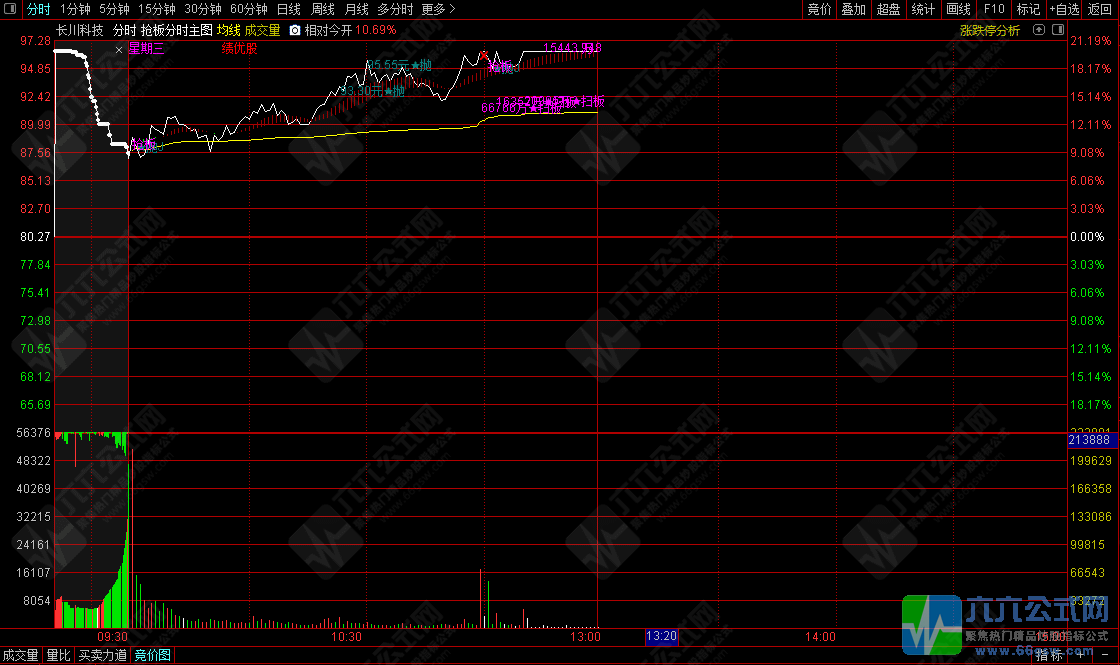This screenshot has width=1120, height=665.
Task: Close the auction overlay with X
Action: pyautogui.click(x=120, y=48)
